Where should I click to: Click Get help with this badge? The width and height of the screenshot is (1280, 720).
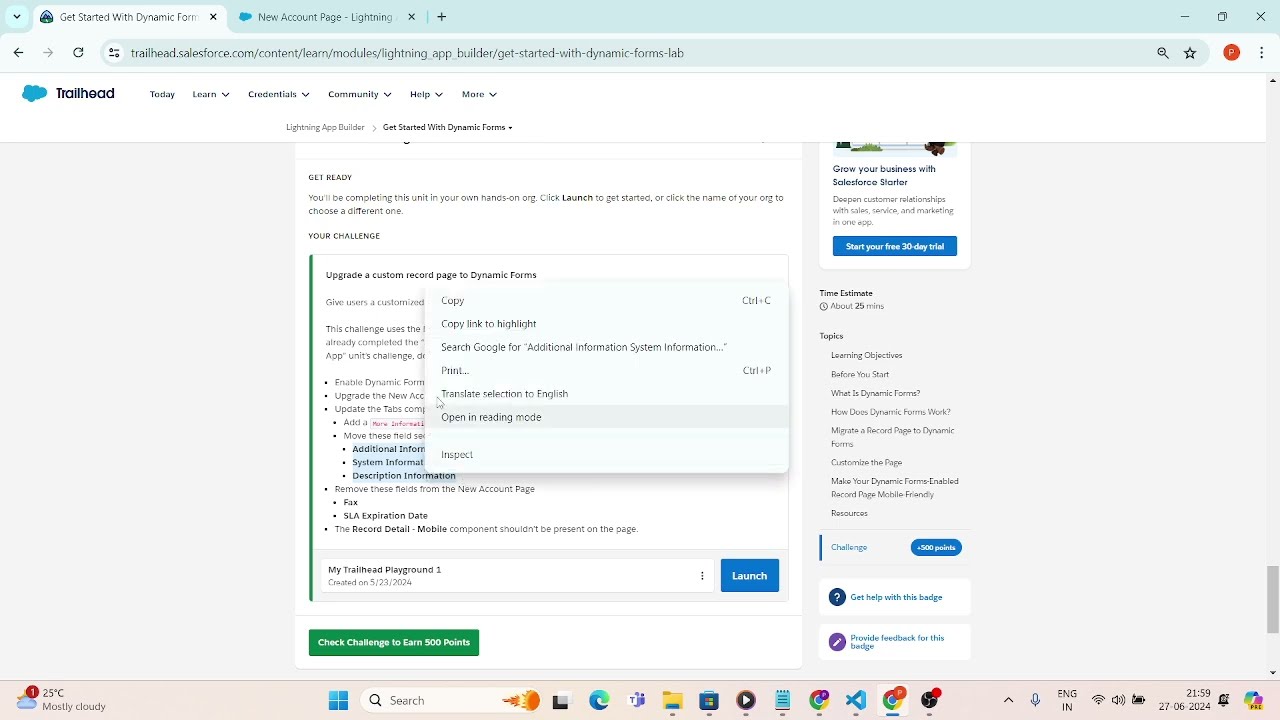pyautogui.click(x=896, y=597)
